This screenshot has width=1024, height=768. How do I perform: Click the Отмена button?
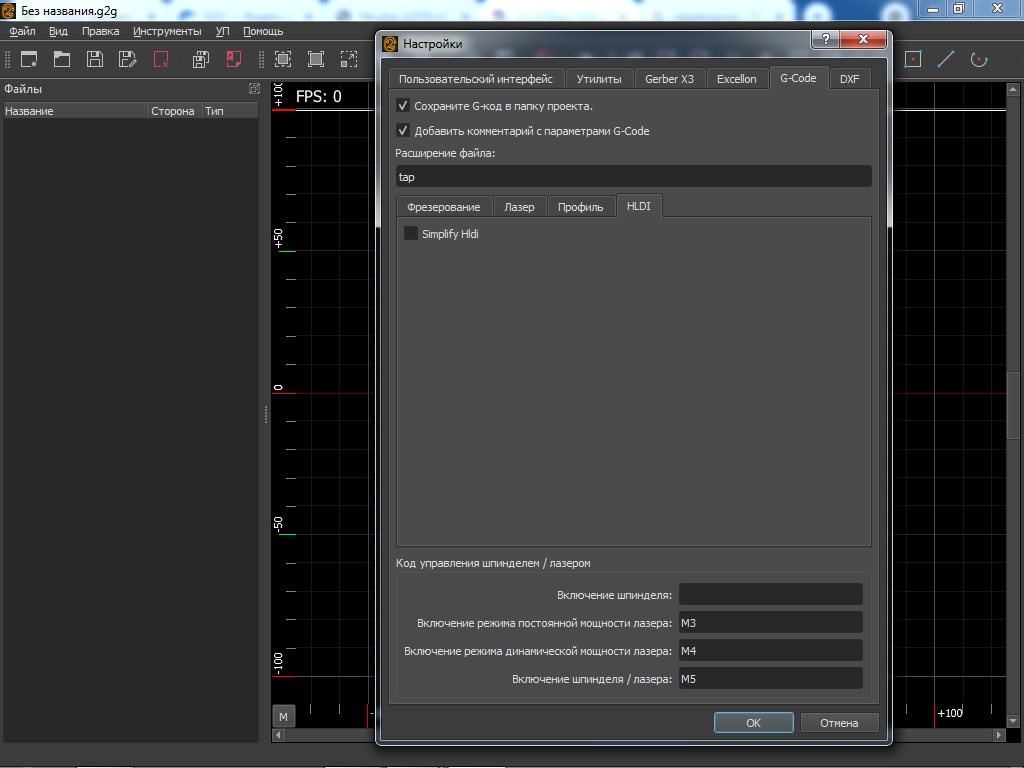[x=839, y=722]
